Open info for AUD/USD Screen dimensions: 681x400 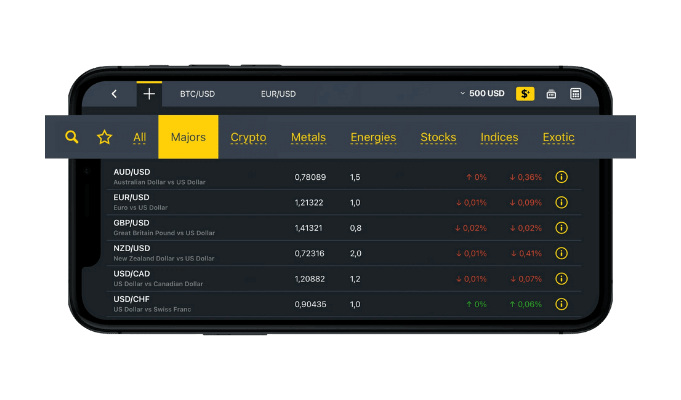click(561, 177)
